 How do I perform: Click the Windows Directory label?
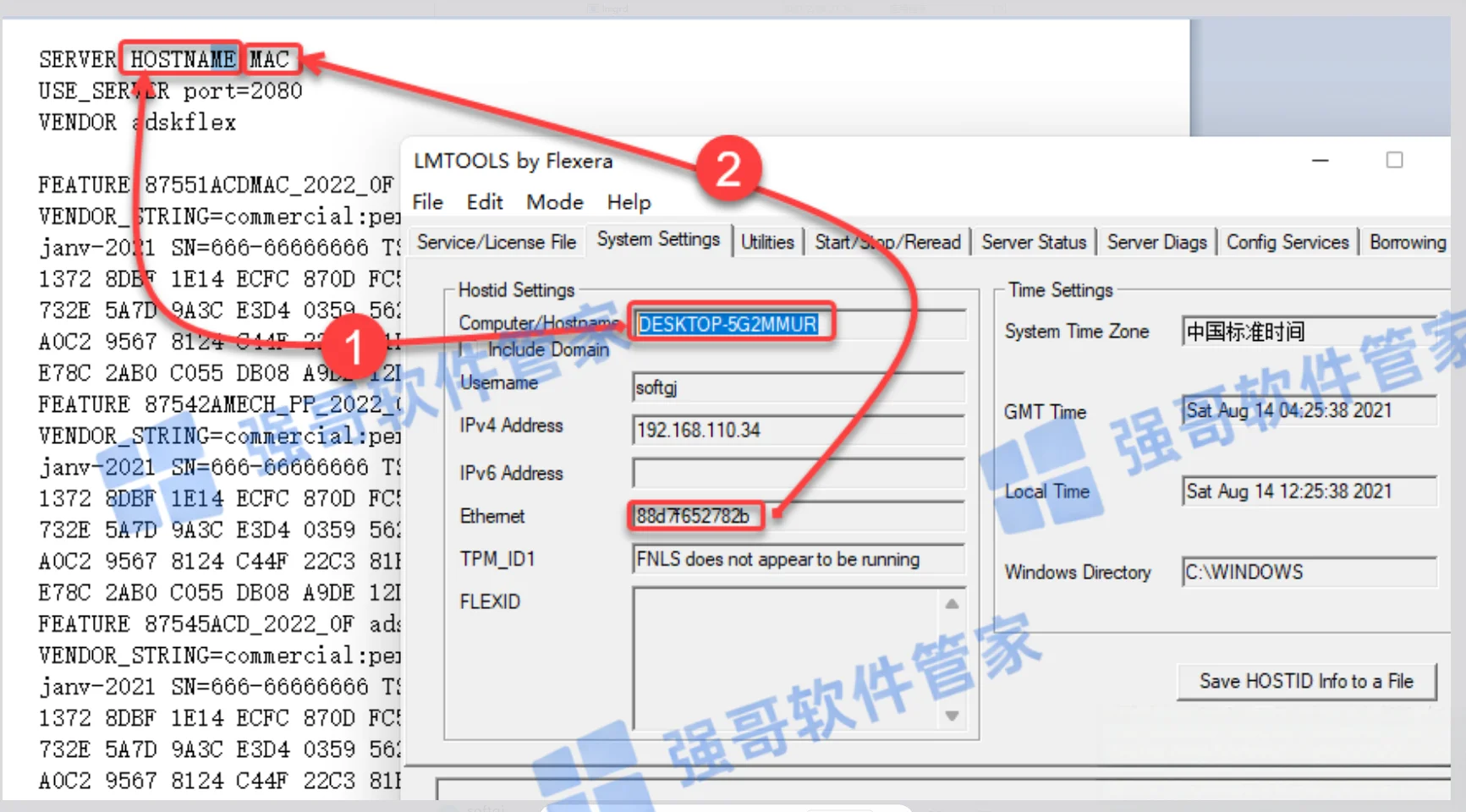pos(1078,572)
